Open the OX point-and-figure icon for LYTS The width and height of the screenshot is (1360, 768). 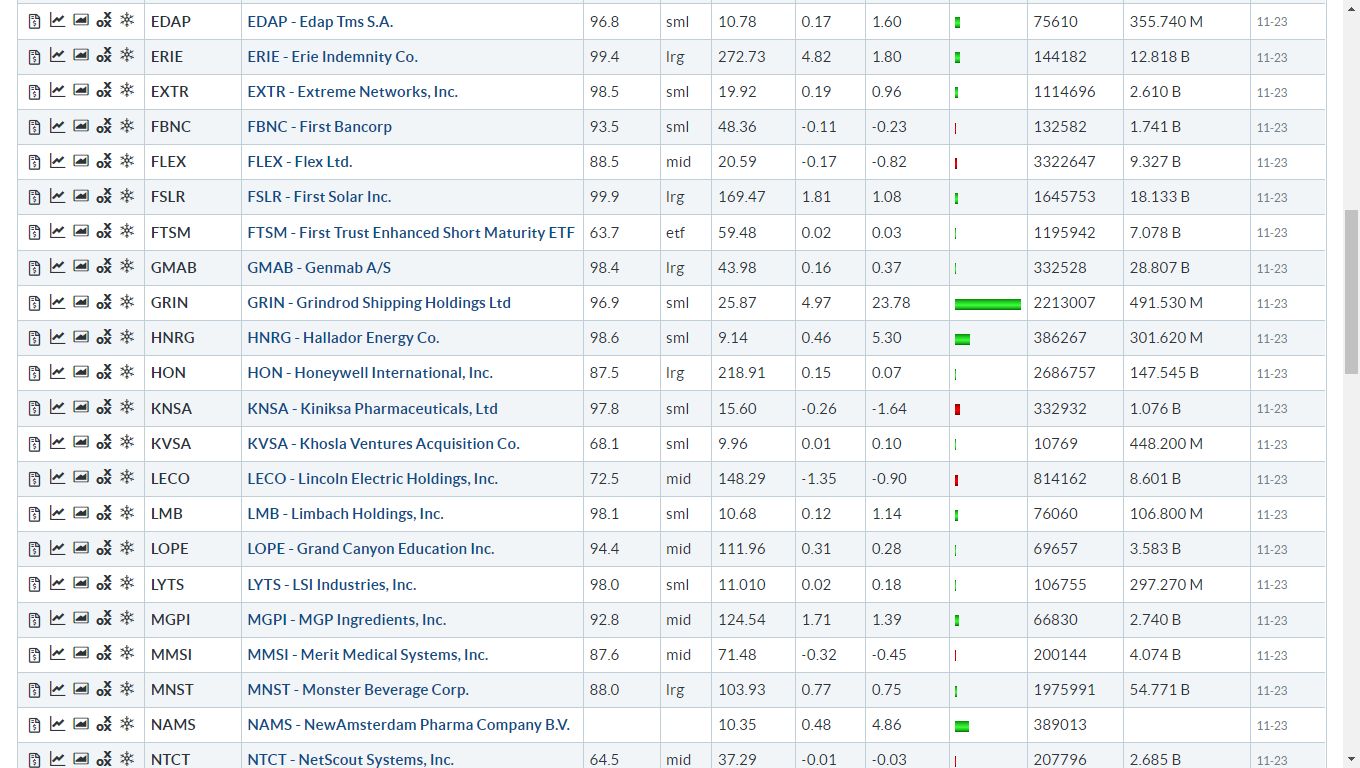pos(104,584)
